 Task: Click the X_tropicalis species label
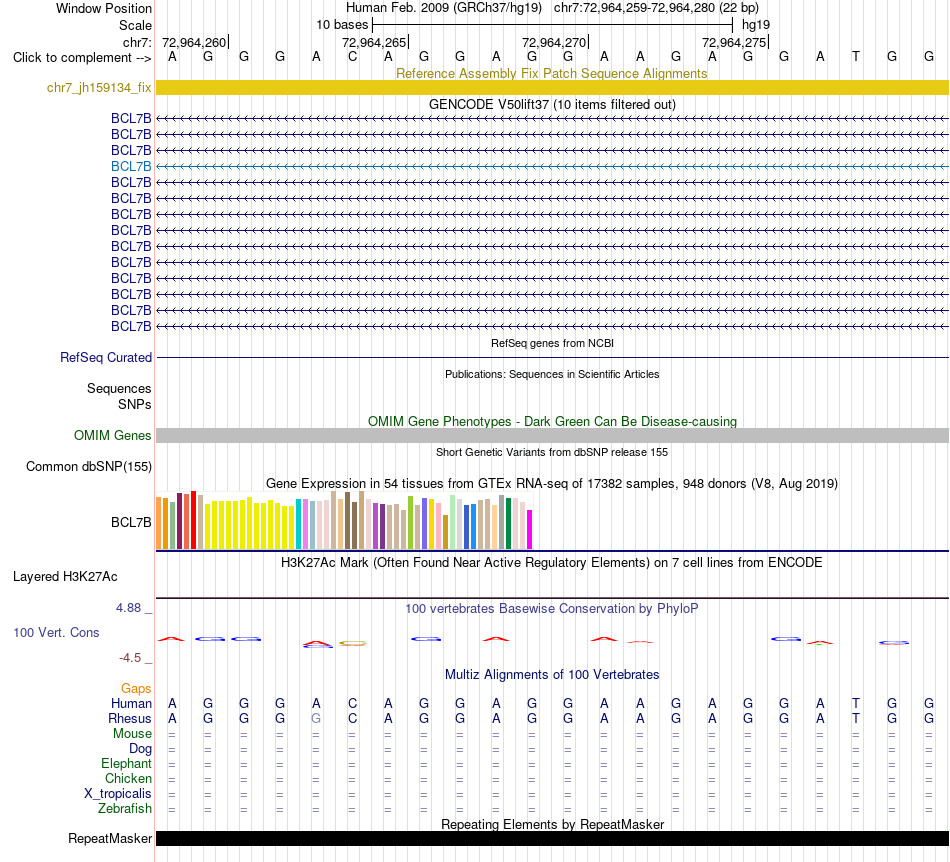118,794
